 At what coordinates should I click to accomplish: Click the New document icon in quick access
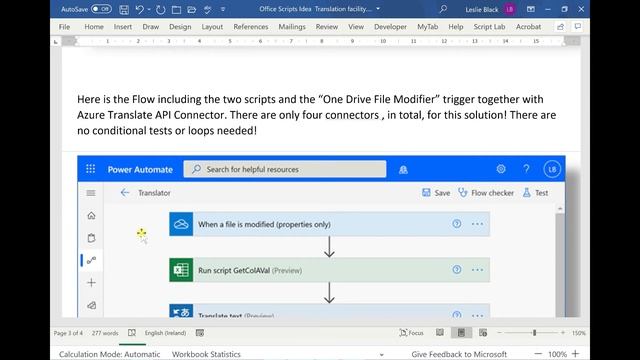click(x=176, y=9)
